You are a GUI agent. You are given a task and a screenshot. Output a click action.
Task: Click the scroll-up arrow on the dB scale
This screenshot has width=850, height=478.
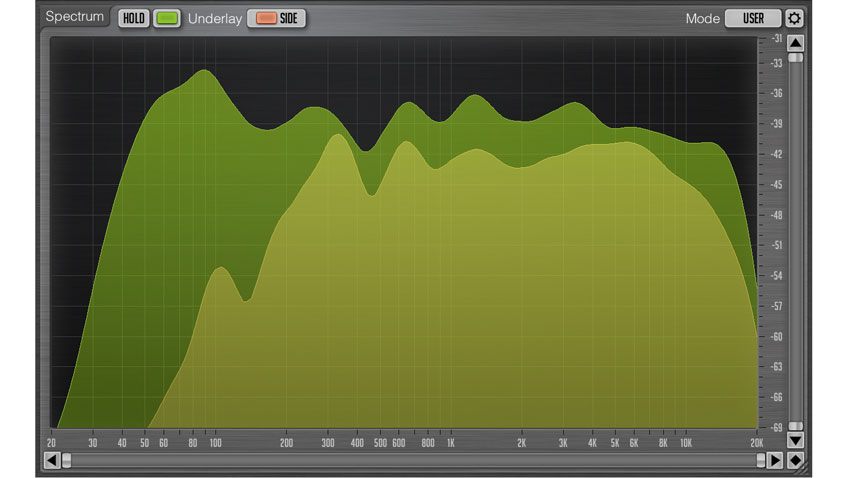795,43
